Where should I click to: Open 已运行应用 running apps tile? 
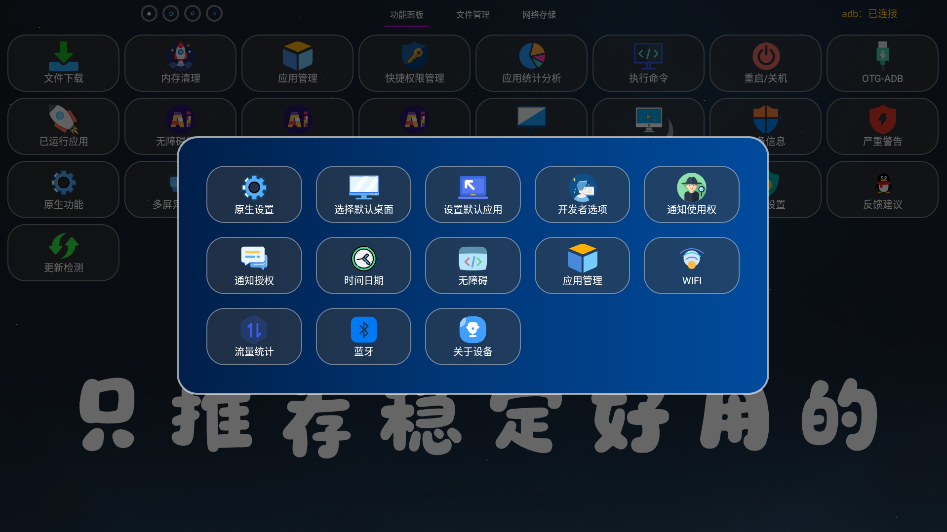tap(63, 126)
